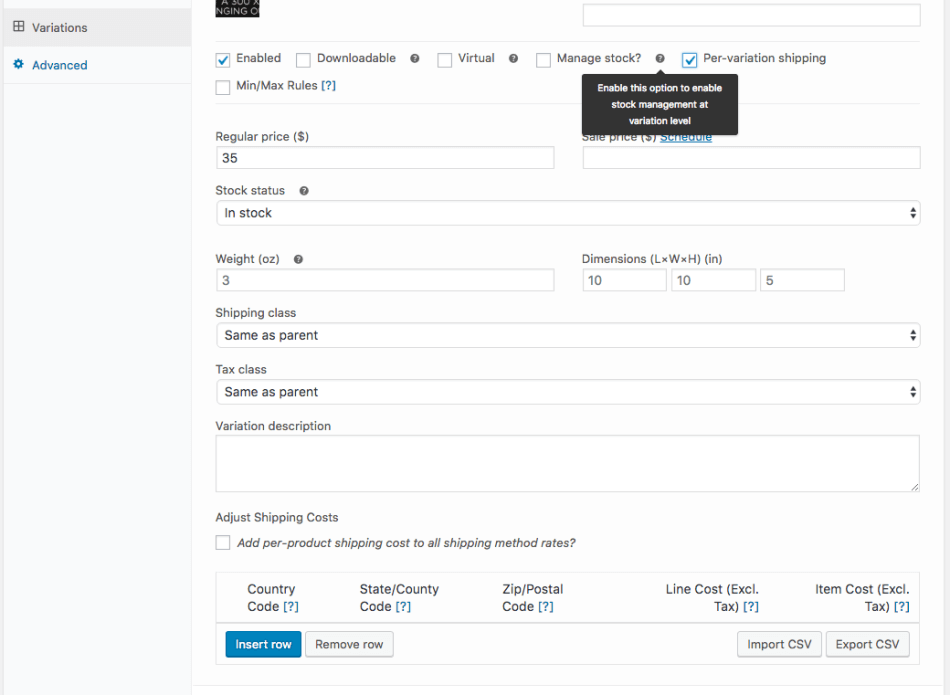Viewport: 950px width, 695px height.
Task: Enable the Downloadable checkbox
Action: (x=302, y=60)
